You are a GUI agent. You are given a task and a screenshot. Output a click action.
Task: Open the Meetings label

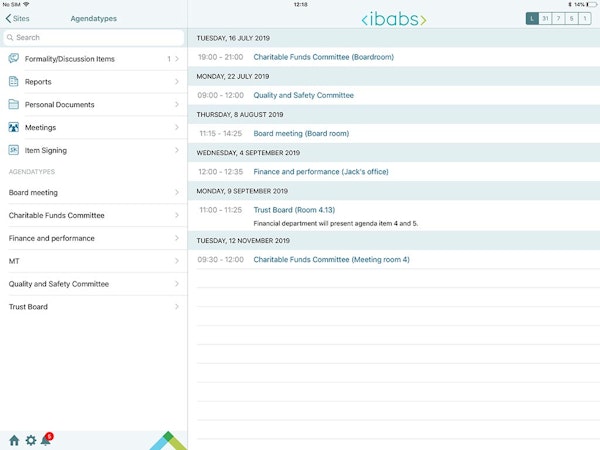pyautogui.click(x=40, y=127)
